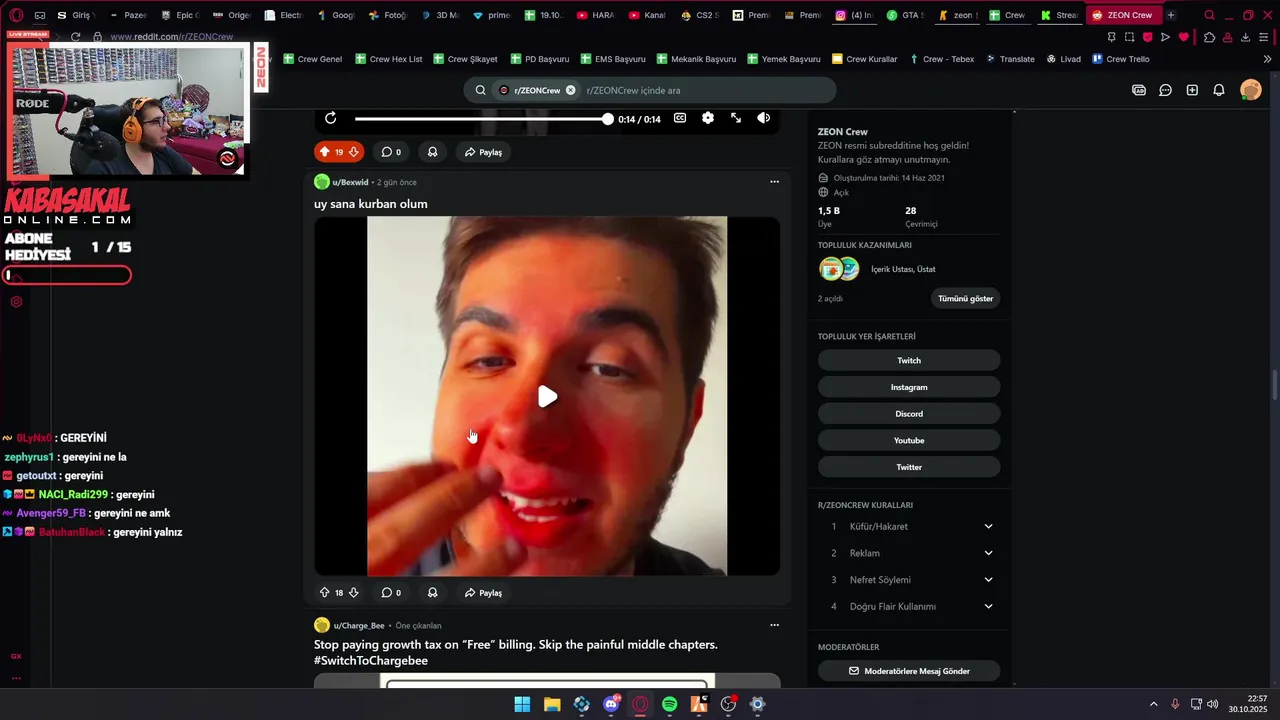
Task: Upvote the post with 18 votes
Action: 324,593
